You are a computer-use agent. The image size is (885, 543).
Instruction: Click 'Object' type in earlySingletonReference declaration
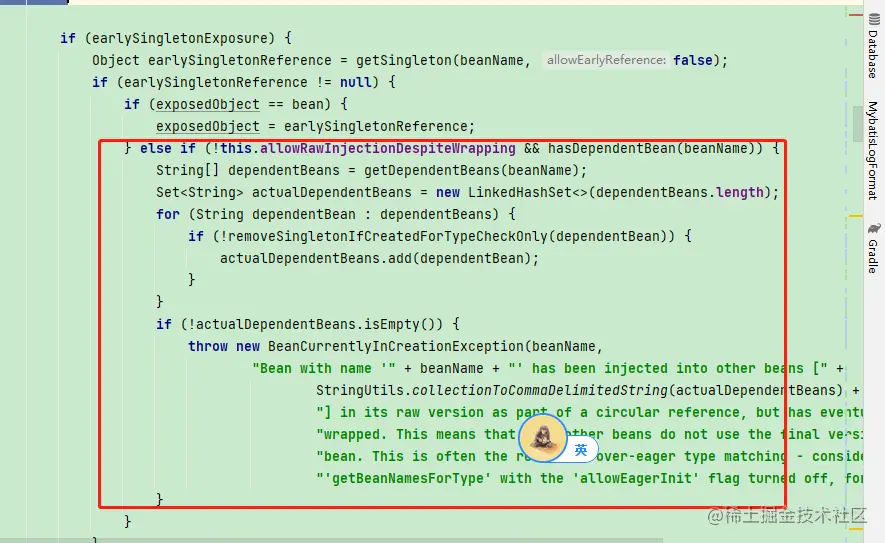116,60
